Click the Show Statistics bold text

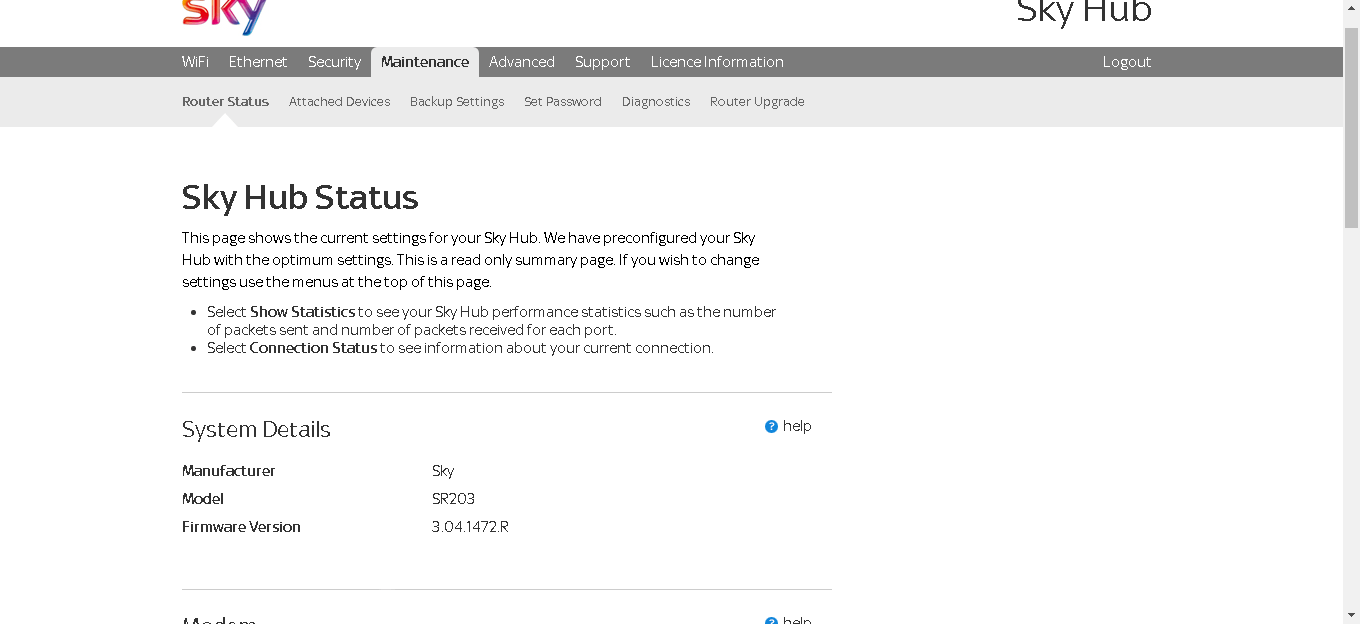pos(301,311)
